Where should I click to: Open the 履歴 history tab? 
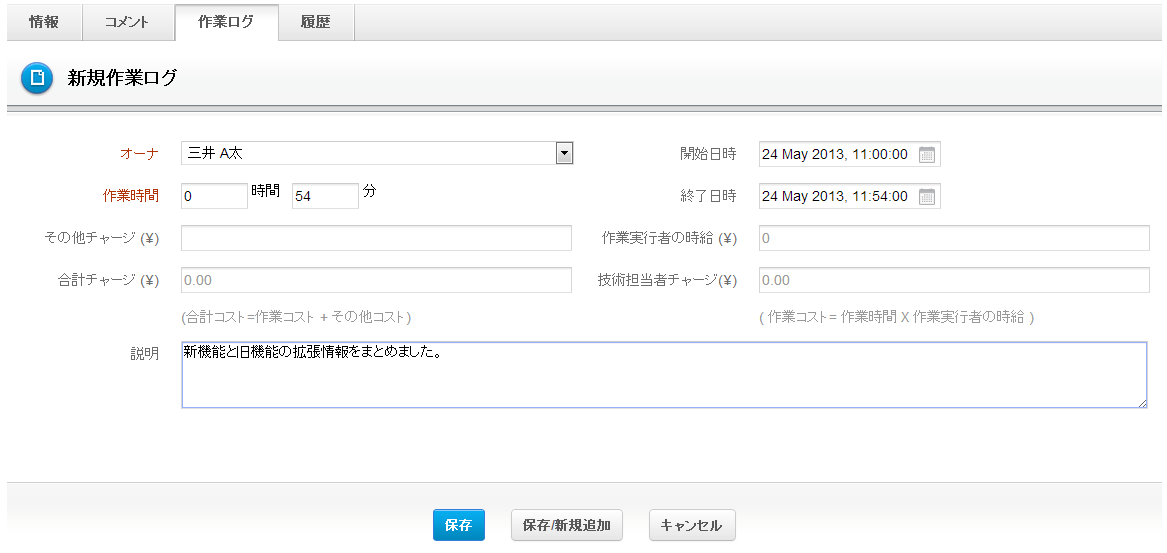(x=315, y=21)
